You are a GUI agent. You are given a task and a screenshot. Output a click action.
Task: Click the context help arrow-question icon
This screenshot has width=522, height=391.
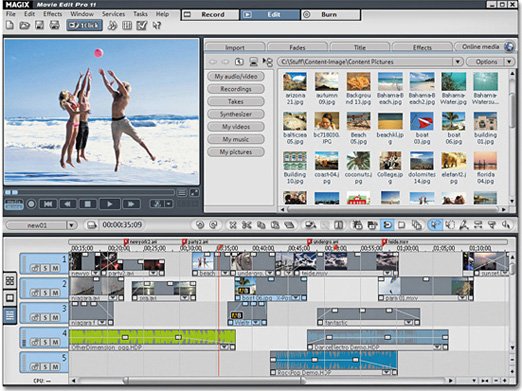pyautogui.click(x=157, y=25)
